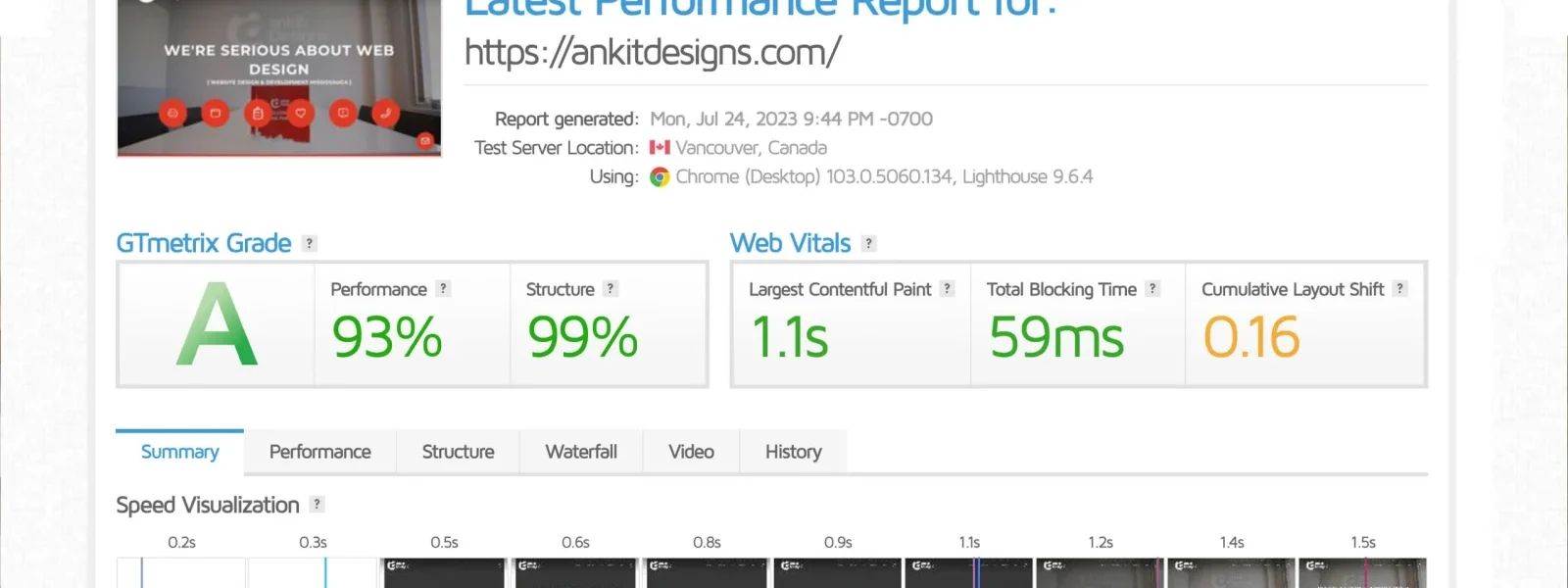Image resolution: width=1568 pixels, height=588 pixels.
Task: Click help icon beside GTmetrix Grade
Action: [x=310, y=243]
